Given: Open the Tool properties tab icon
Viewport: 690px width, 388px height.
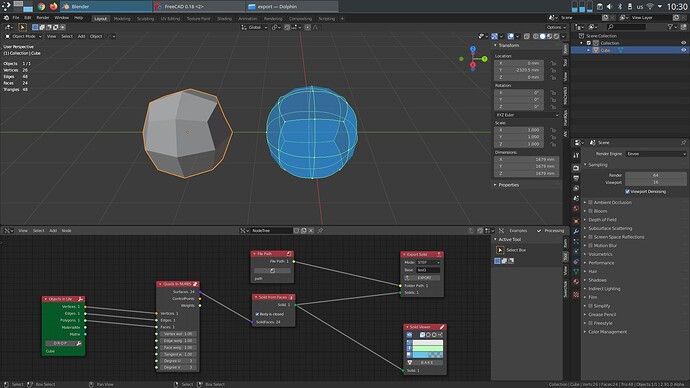Looking at the screenshot, I should point(576,155).
